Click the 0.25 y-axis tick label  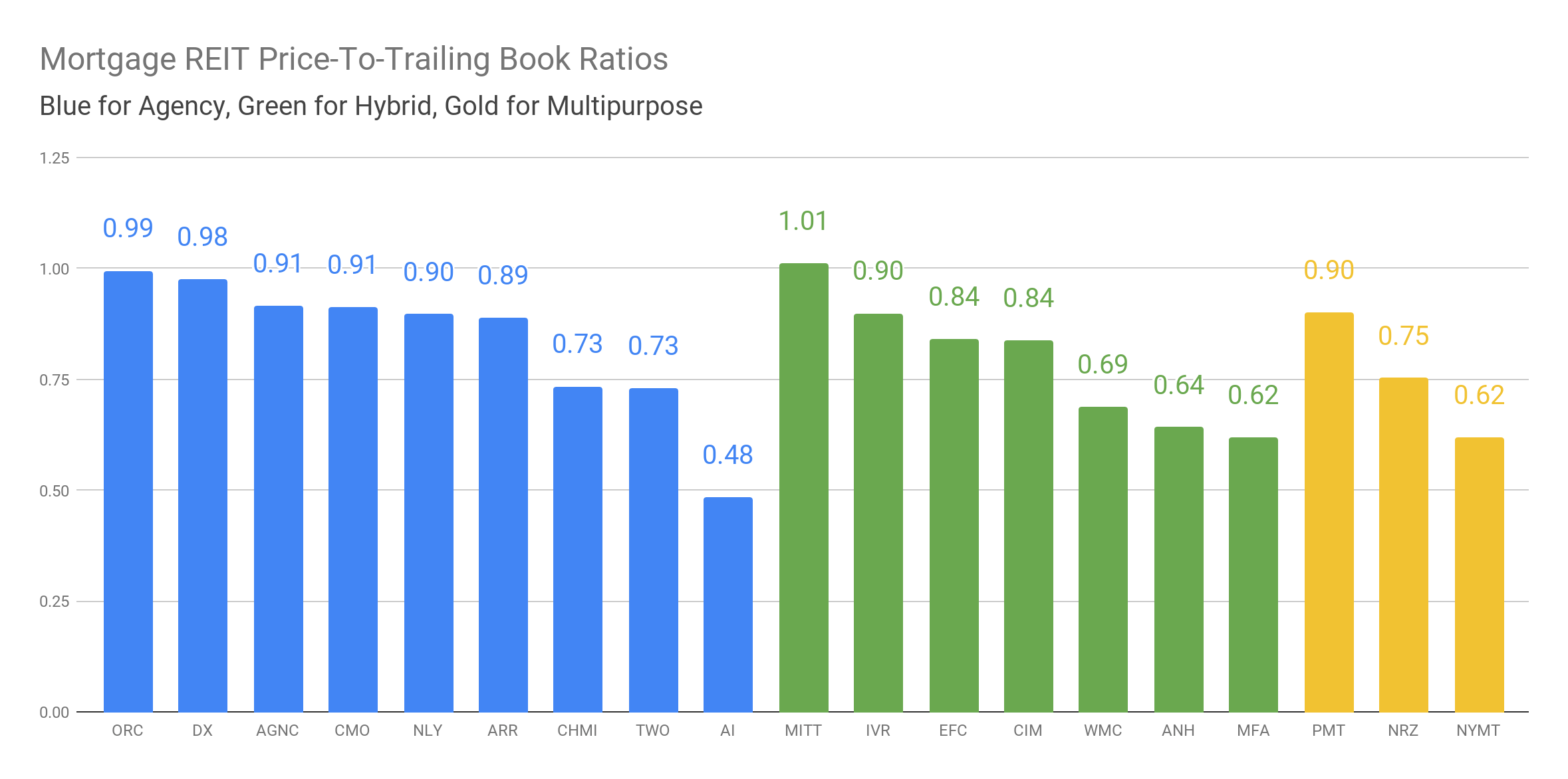coord(55,602)
